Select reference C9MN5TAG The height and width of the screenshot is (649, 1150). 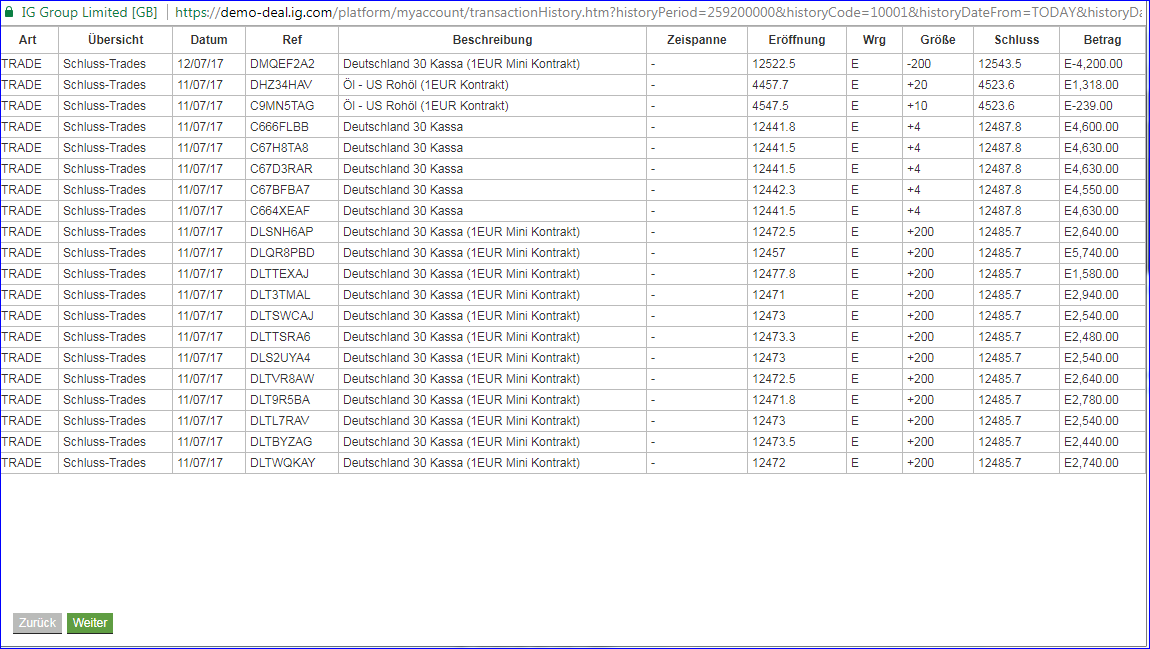[x=282, y=106]
